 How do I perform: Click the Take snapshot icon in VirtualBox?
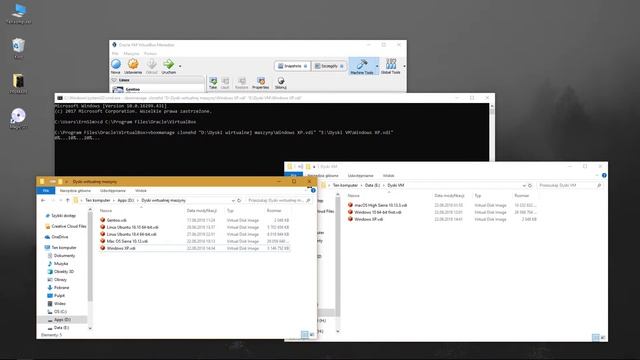click(213, 81)
